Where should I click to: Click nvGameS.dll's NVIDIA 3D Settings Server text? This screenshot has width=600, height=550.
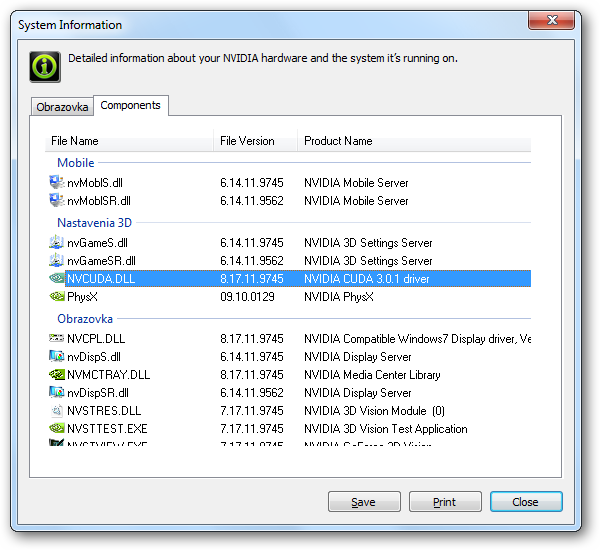coord(368,243)
